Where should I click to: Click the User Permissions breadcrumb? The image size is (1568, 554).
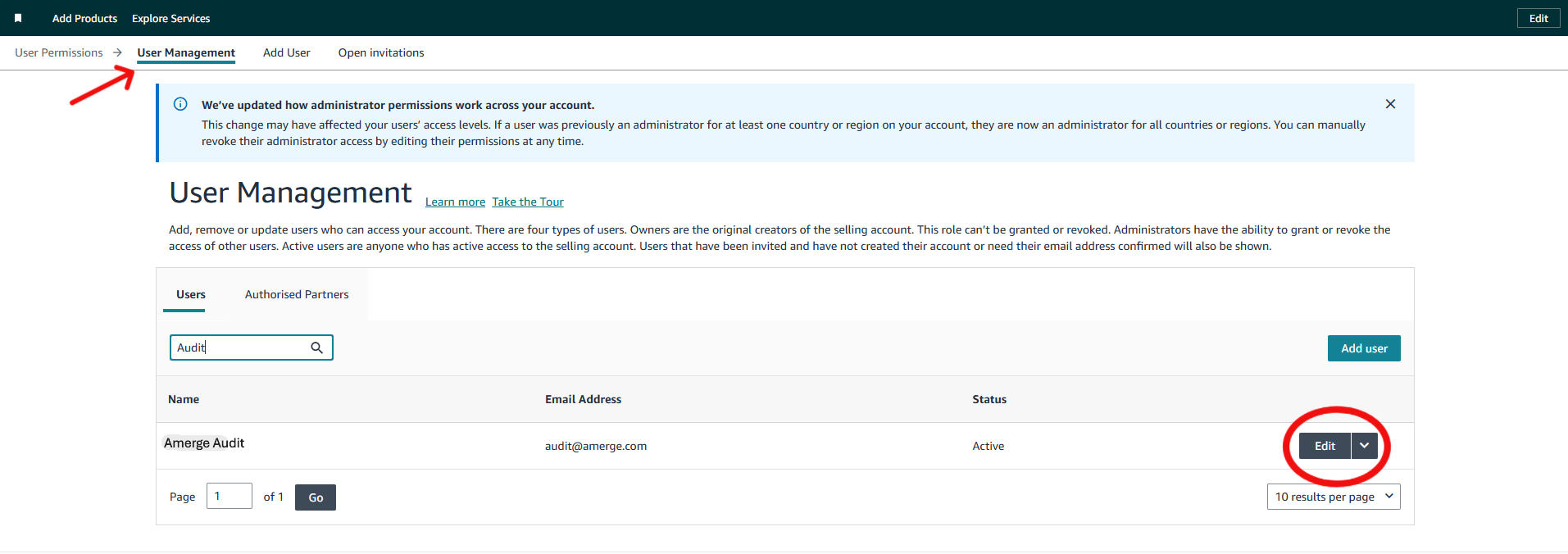[59, 52]
